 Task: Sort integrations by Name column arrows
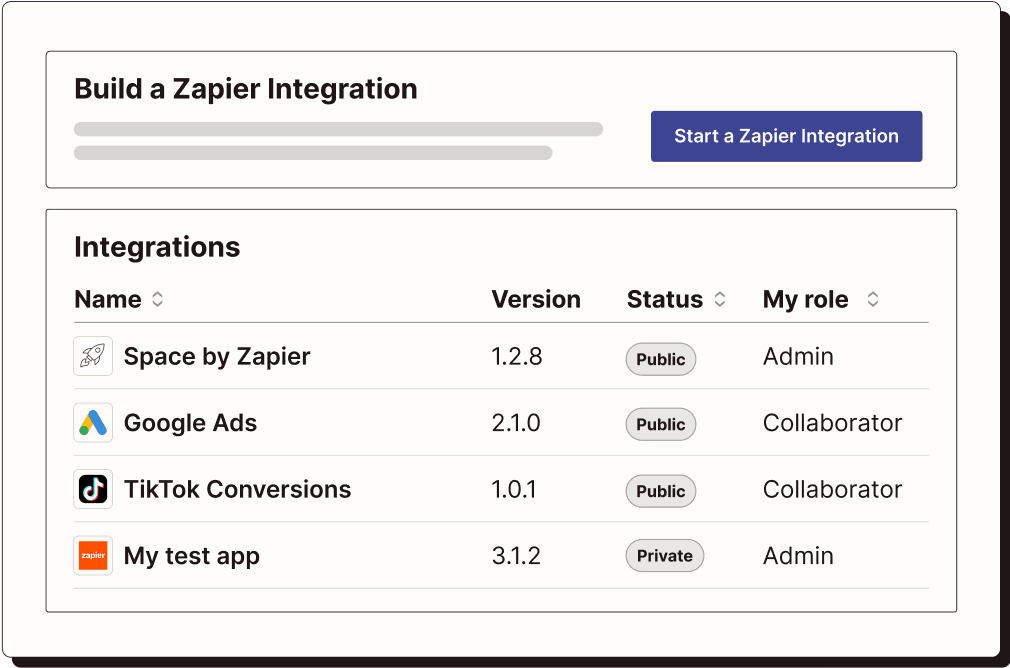click(157, 299)
